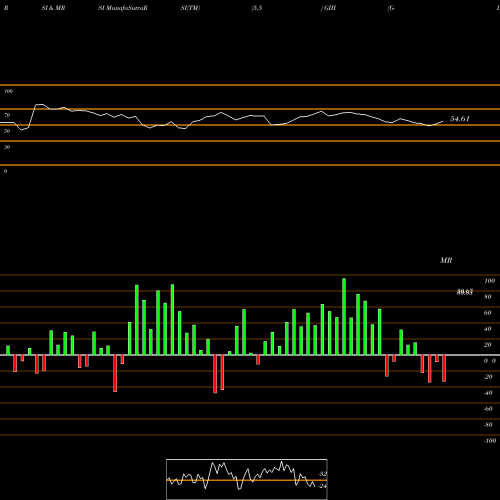Click the 24 label in mini chart

tap(323, 486)
